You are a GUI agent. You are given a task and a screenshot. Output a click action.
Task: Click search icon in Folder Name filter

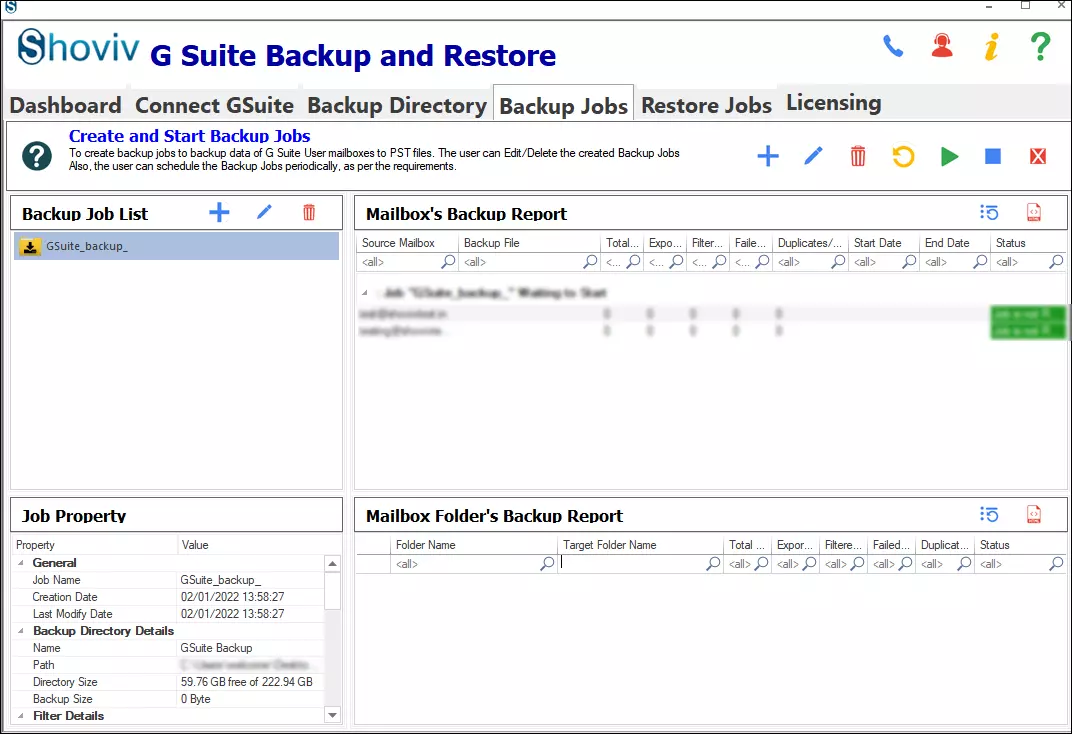(x=548, y=563)
